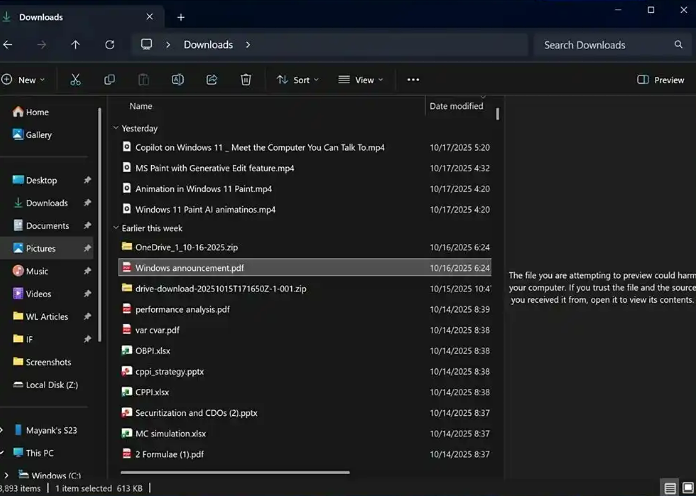Open the Sort dropdown menu
Screen dimensions: 696x496
pos(297,80)
